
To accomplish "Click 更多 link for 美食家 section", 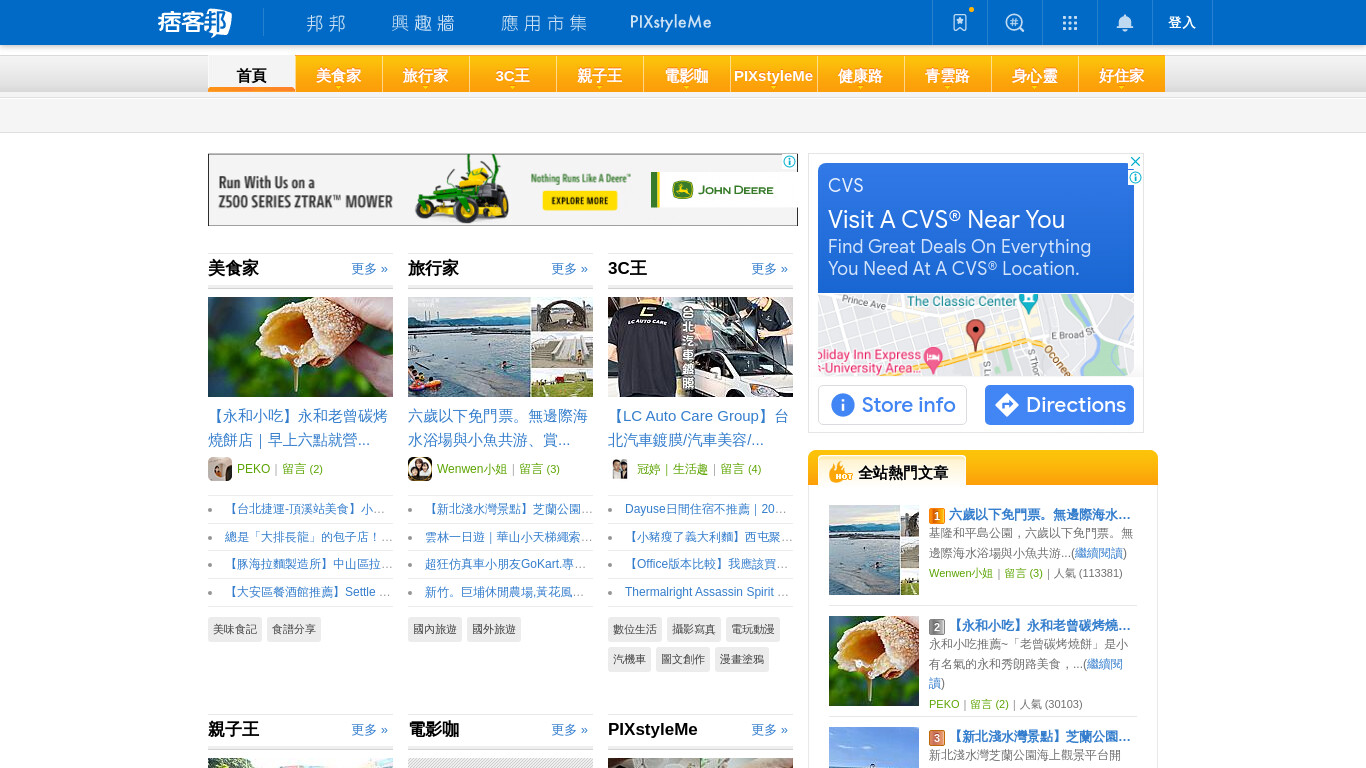I will click(x=370, y=269).
